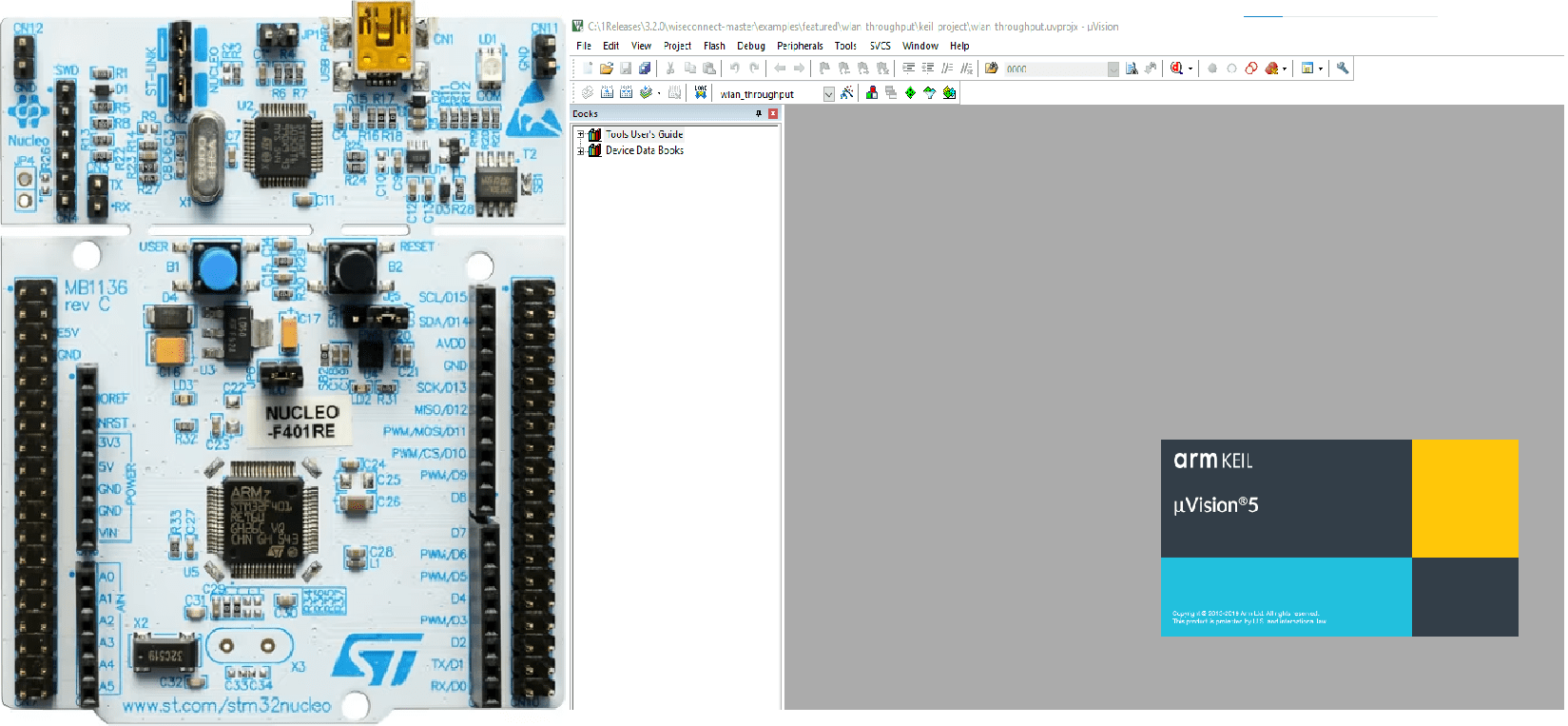Click the Build target icon
This screenshot has width=1568, height=726.
607,92
